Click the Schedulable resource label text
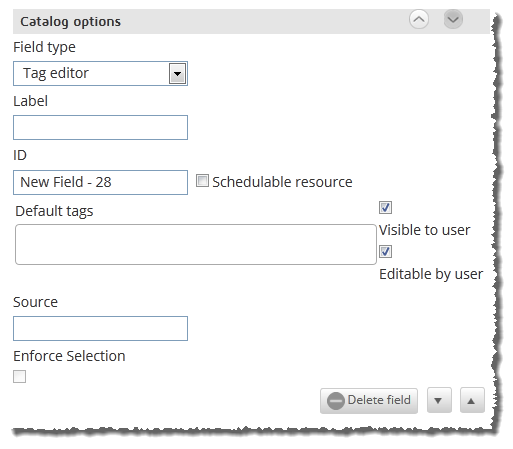 [282, 182]
